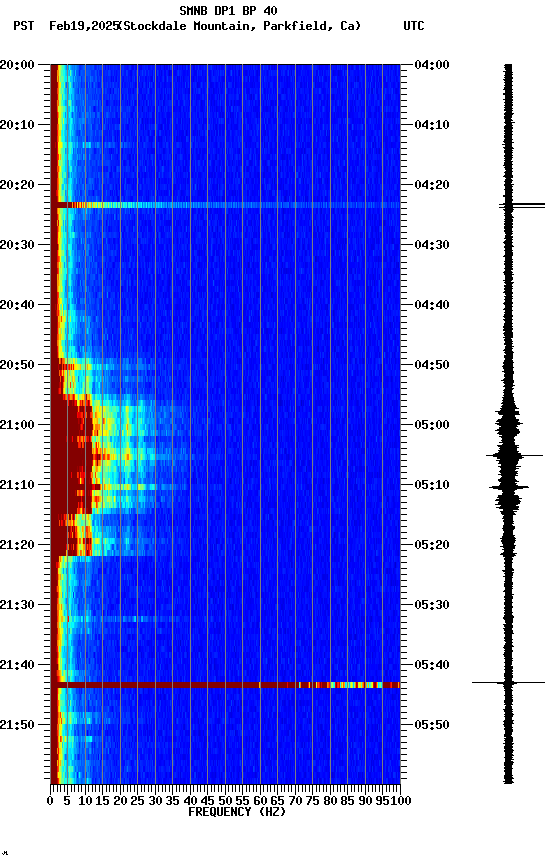Click the 04:00 UTC time label

point(432,65)
